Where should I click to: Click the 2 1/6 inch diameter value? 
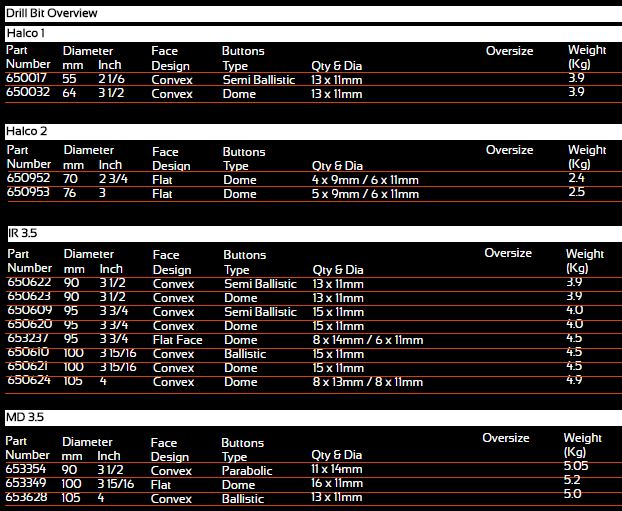(110, 79)
